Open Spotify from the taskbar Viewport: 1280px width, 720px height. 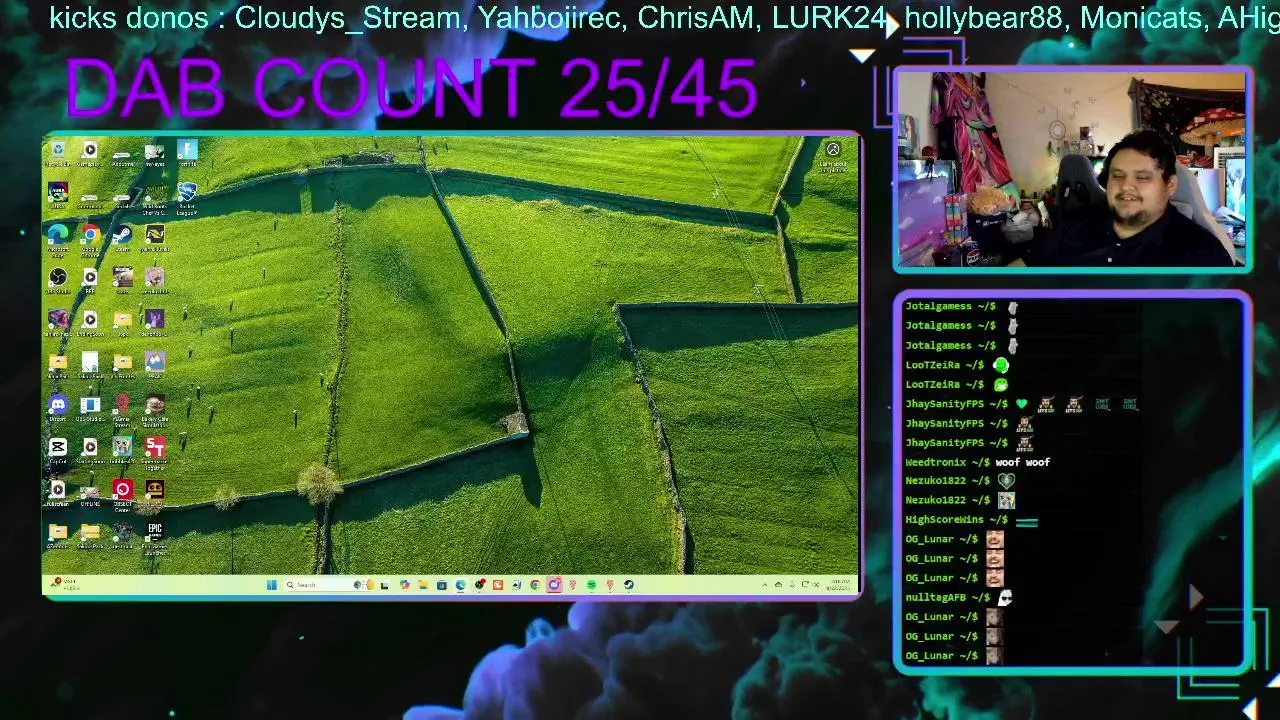(591, 585)
